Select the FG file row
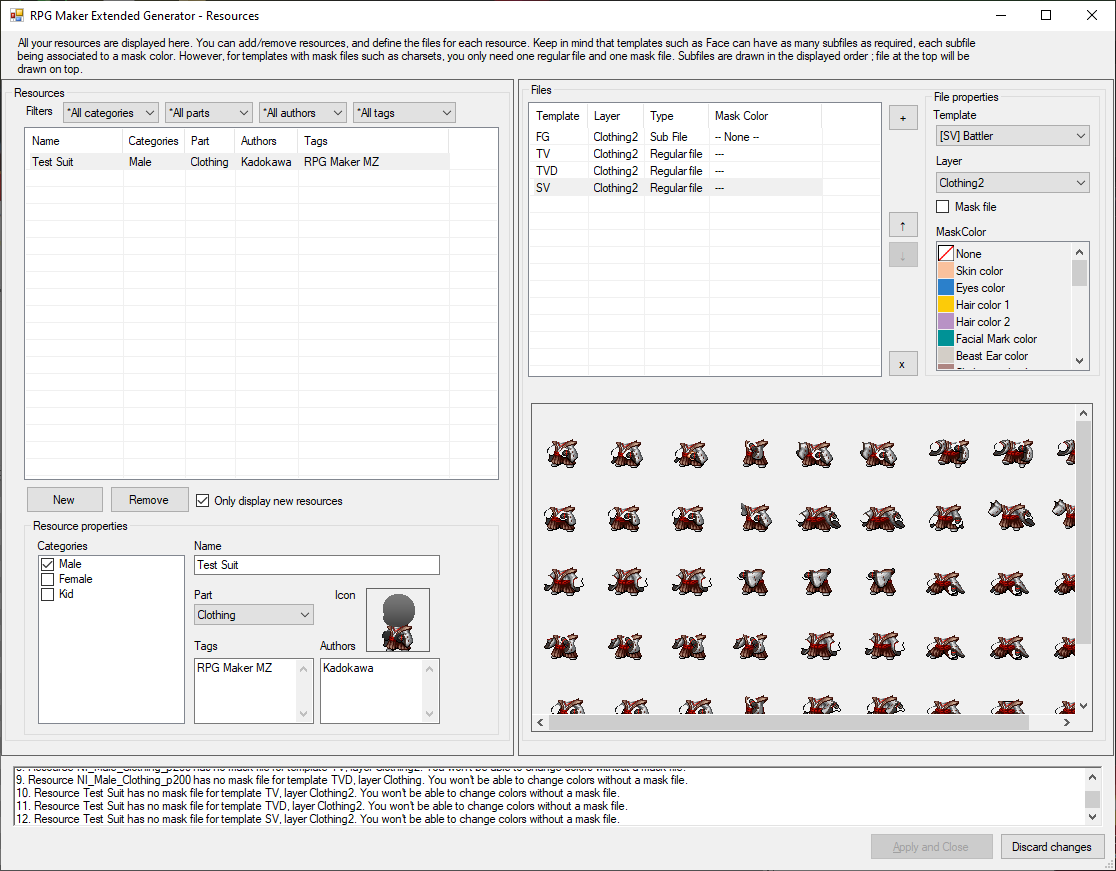The width and height of the screenshot is (1116, 871). [x=675, y=137]
